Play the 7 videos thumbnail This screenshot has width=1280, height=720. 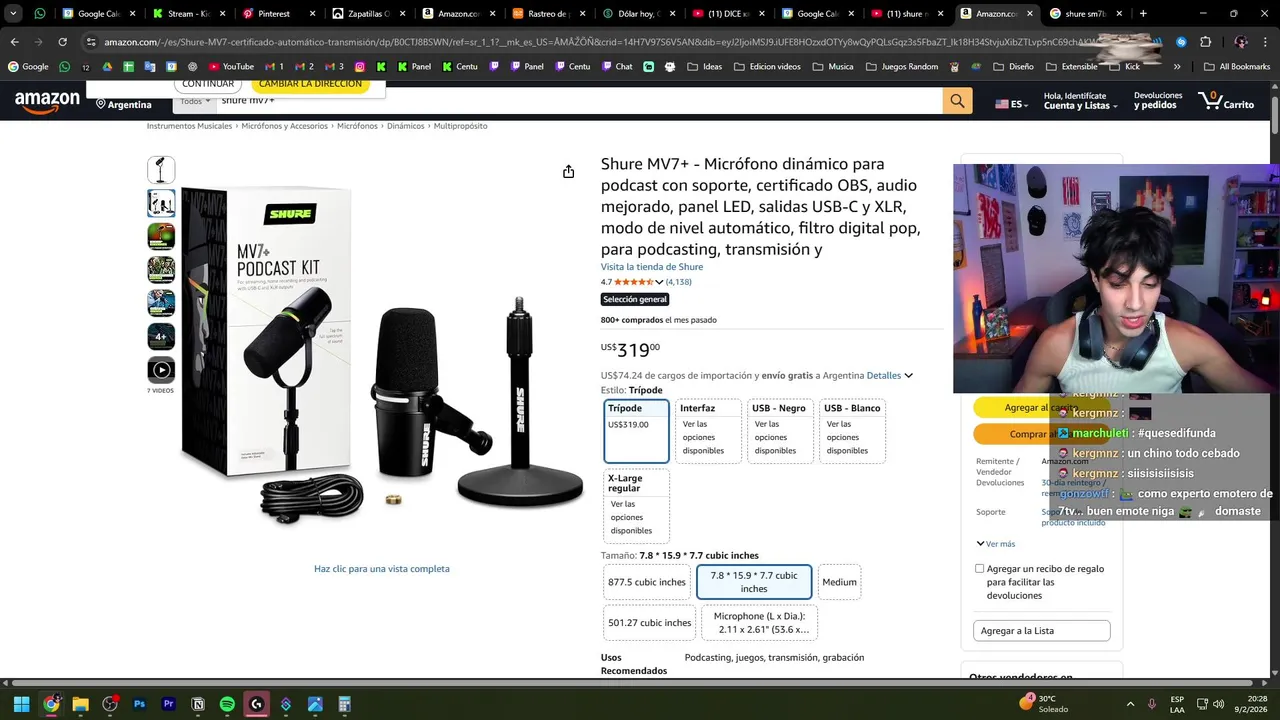[x=161, y=370]
